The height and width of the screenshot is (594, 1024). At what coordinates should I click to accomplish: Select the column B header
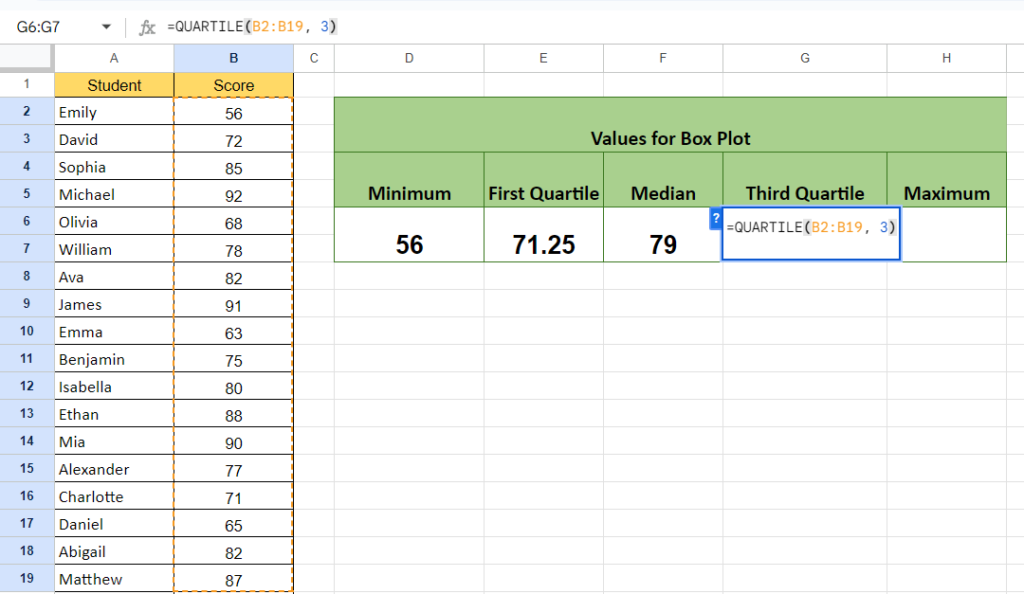coord(233,59)
